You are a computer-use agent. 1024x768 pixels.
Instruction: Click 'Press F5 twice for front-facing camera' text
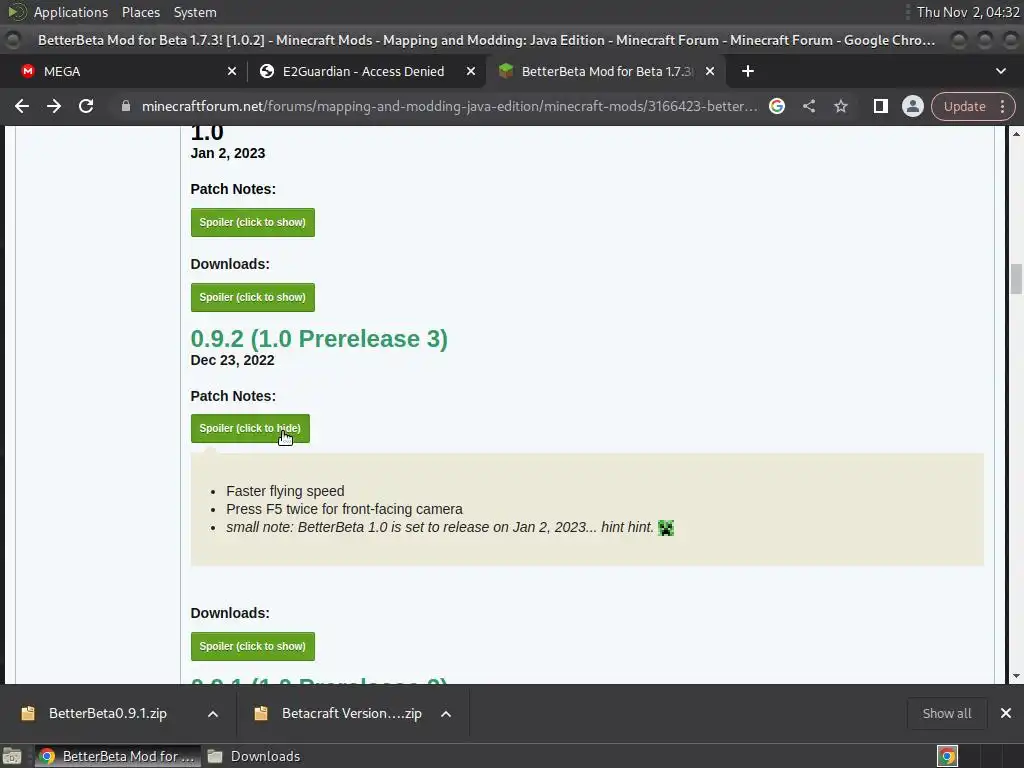344,509
